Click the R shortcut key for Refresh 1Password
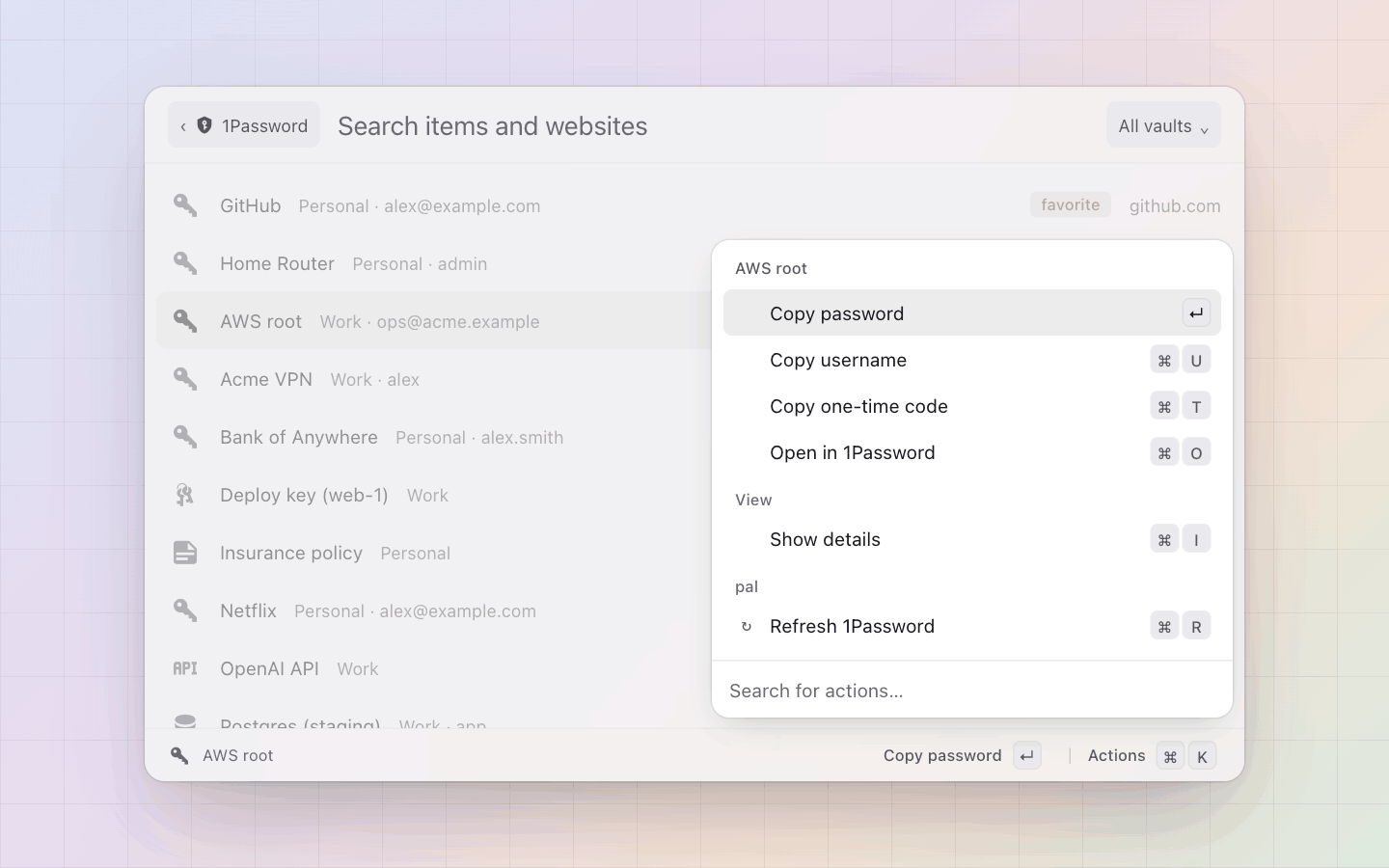1389x868 pixels. [x=1196, y=626]
